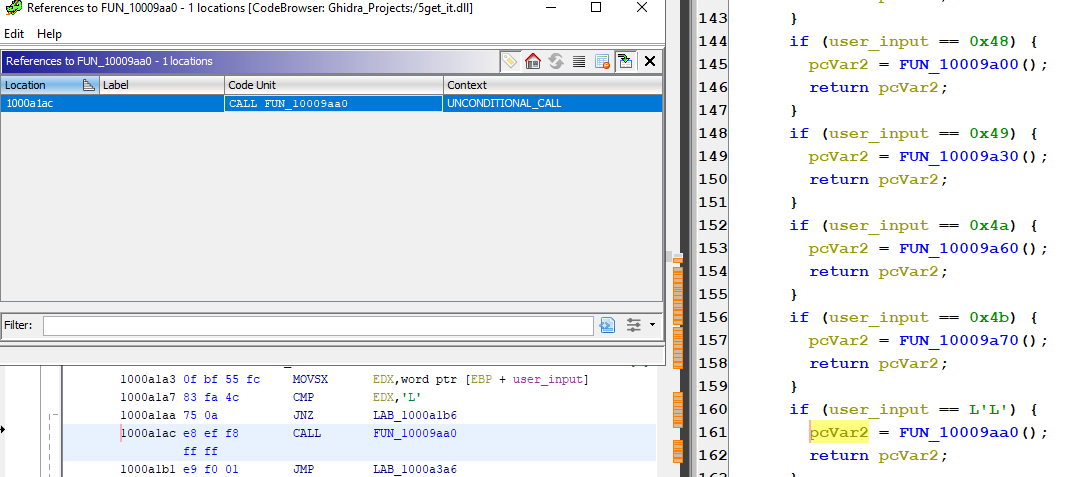Sort by the Context column header
This screenshot has height=477, width=1083.
[x=553, y=85]
